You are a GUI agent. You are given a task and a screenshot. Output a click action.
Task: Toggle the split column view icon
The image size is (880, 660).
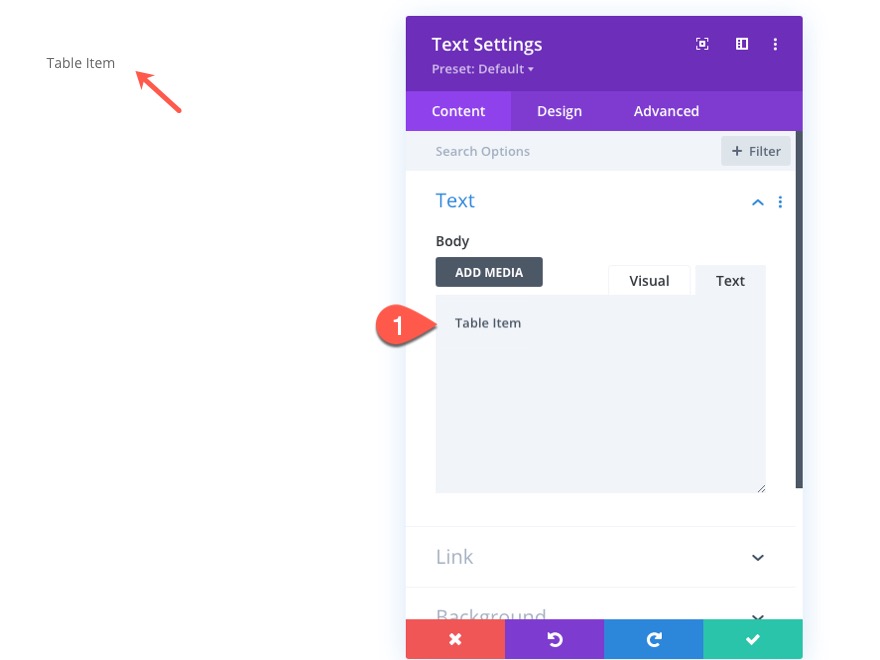(741, 44)
